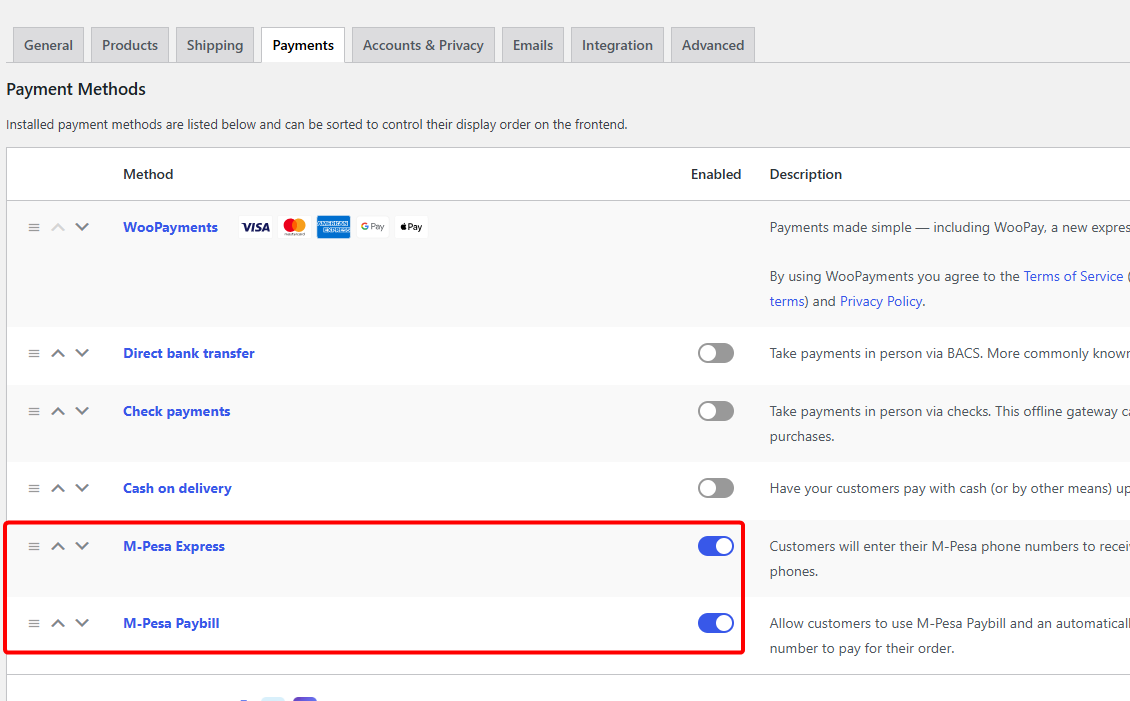Click the Google Pay icon
This screenshot has height=701, width=1130.
pos(373,227)
